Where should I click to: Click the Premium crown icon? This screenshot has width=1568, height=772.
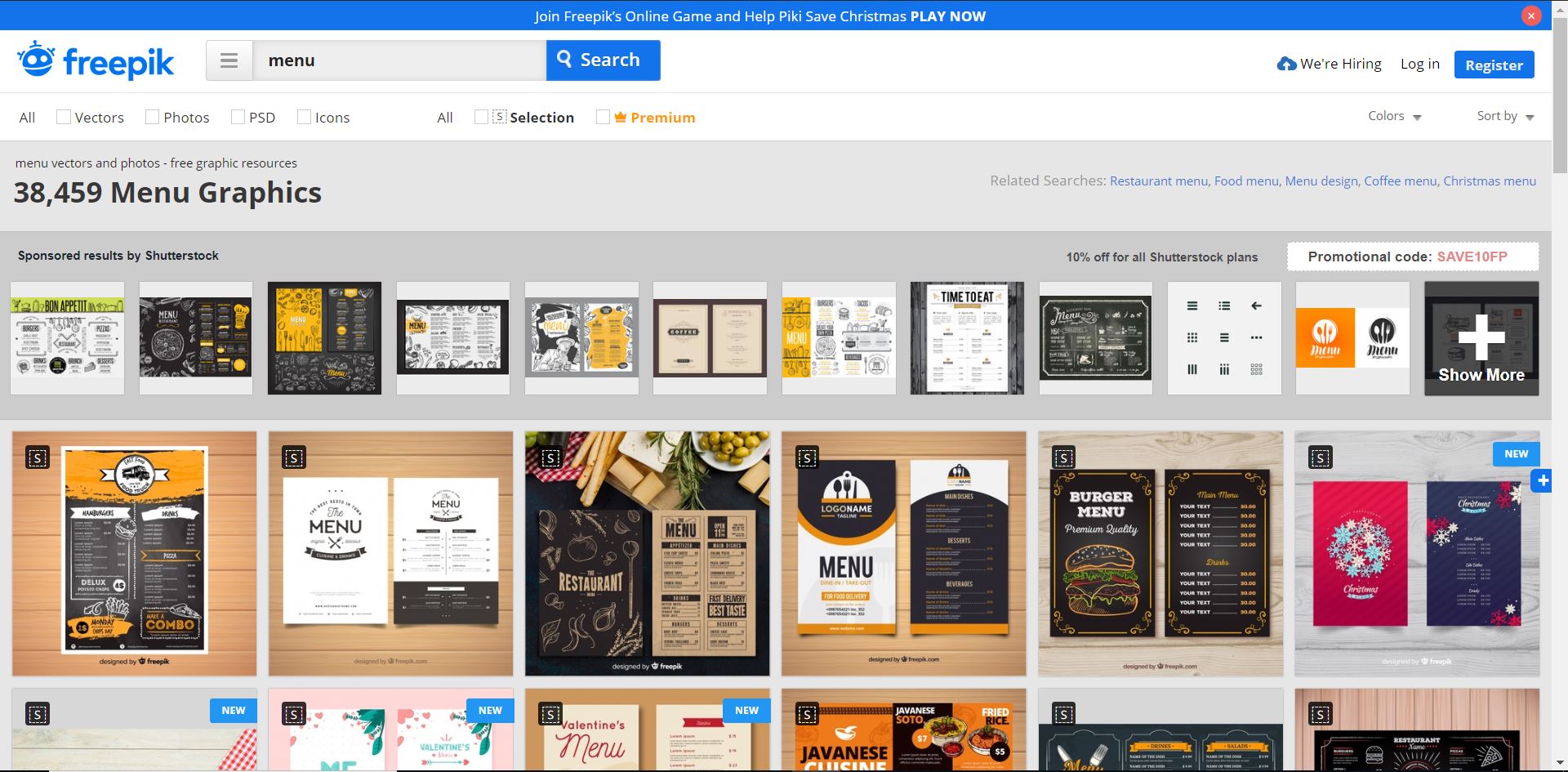click(x=621, y=117)
